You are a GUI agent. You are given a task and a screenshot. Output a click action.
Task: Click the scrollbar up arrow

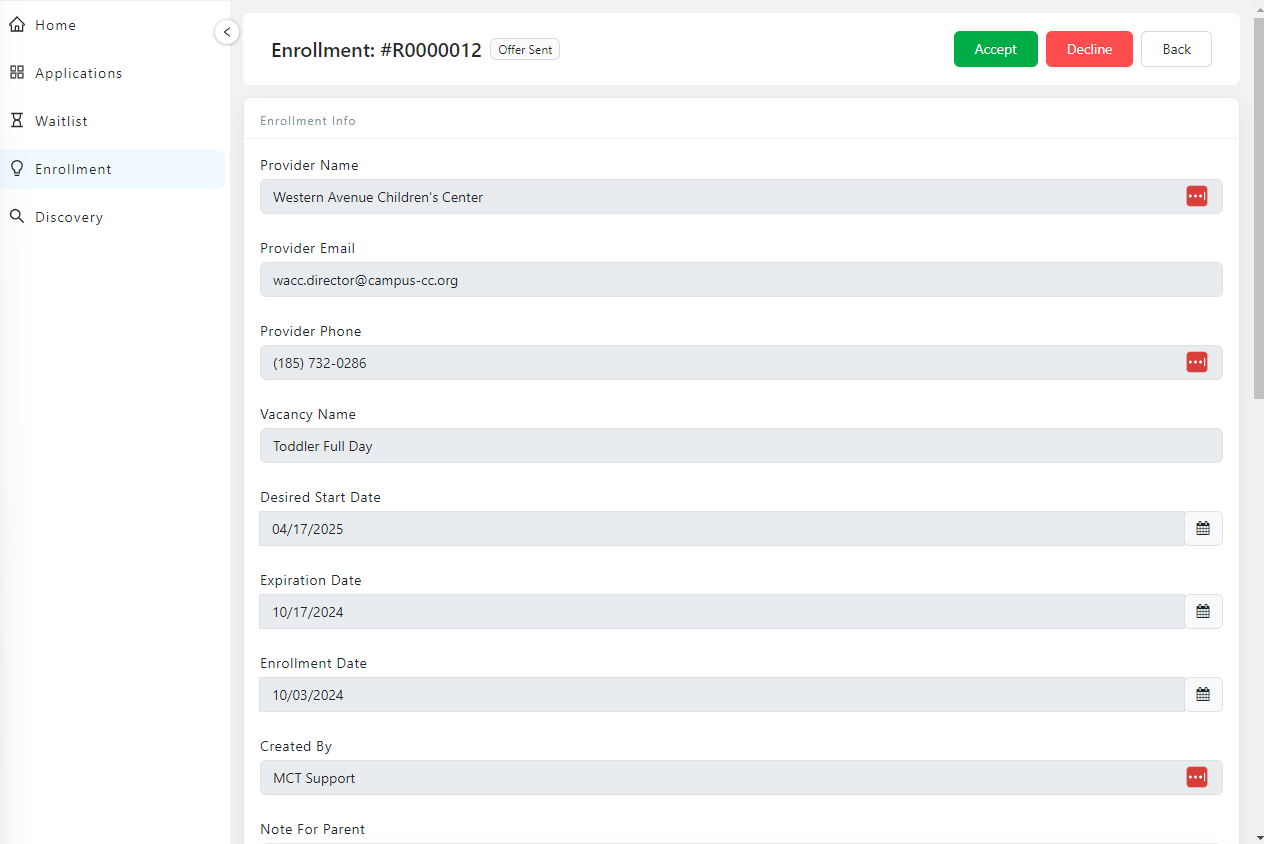(x=1258, y=7)
